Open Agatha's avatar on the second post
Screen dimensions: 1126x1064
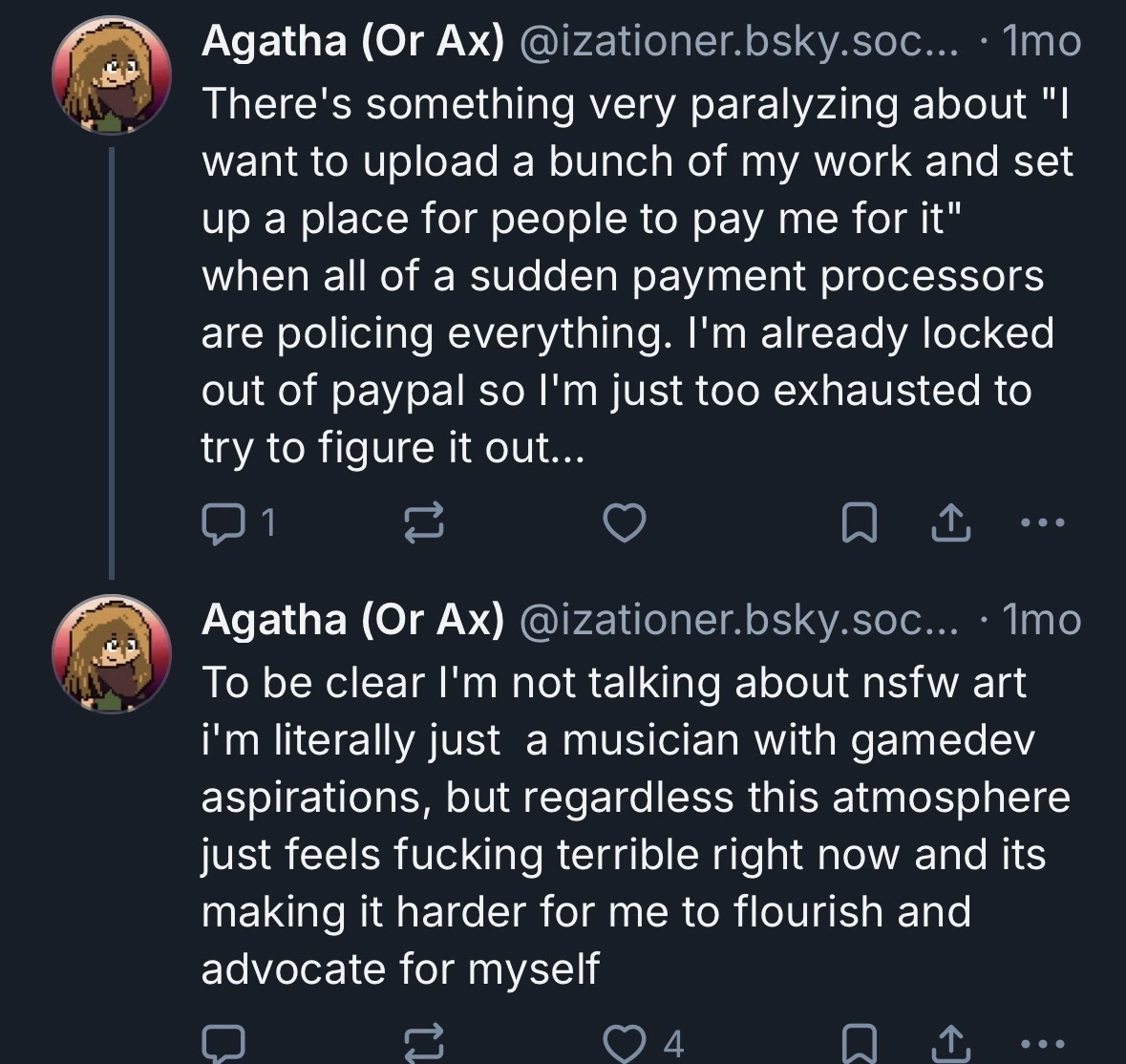(112, 654)
